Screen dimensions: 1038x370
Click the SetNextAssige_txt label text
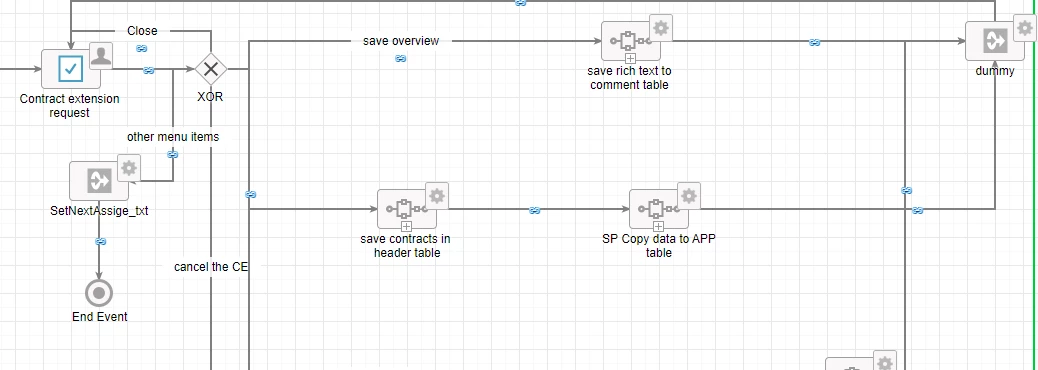point(99,210)
